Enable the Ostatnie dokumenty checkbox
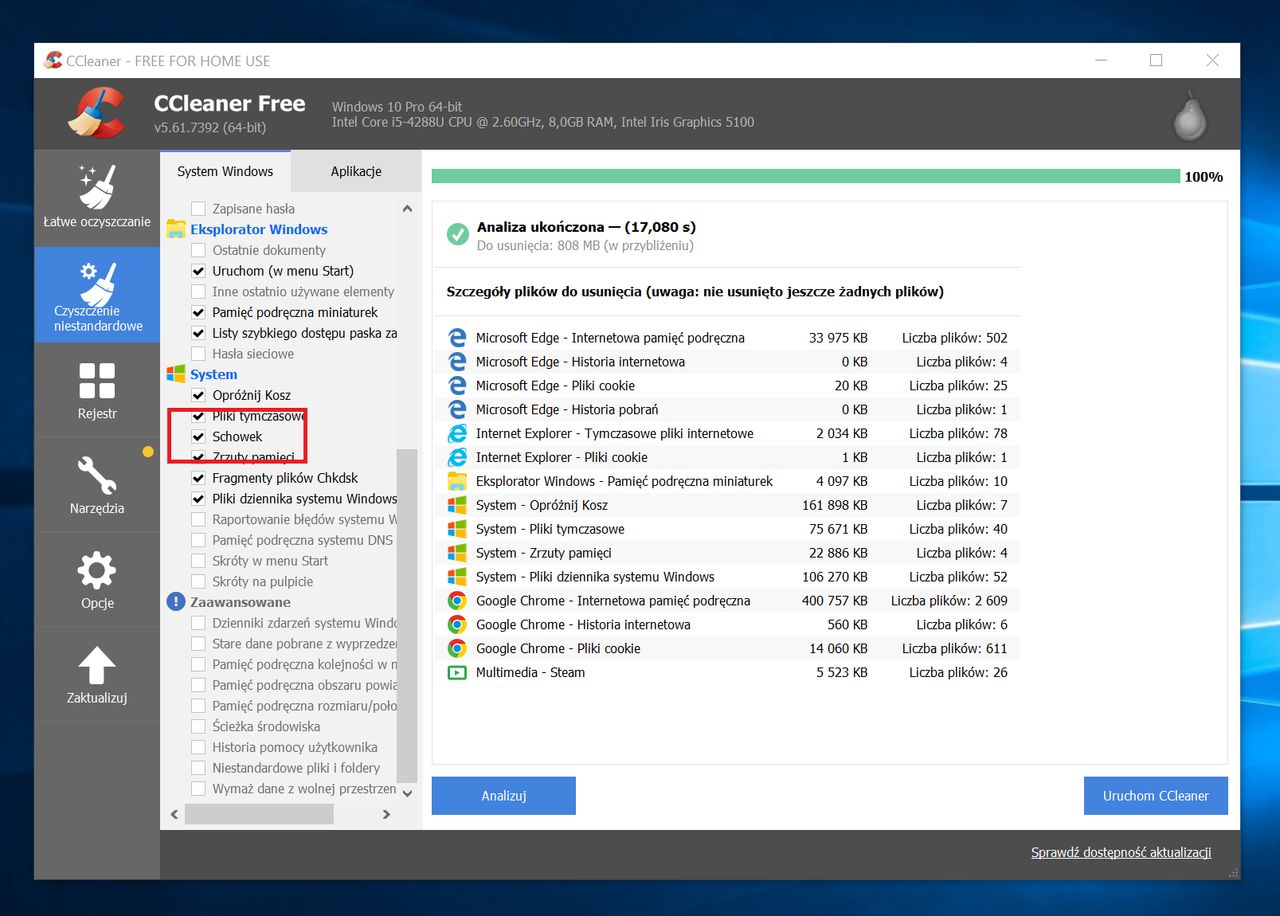The width and height of the screenshot is (1280, 916). 199,250
